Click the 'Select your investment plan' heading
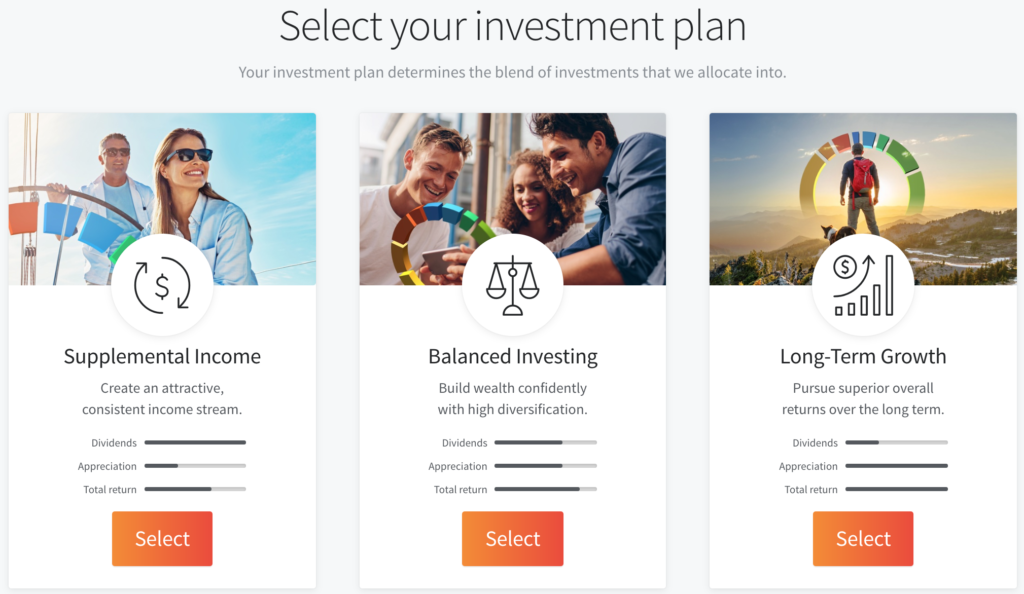Screen dimensions: 1024x594 tap(512, 27)
